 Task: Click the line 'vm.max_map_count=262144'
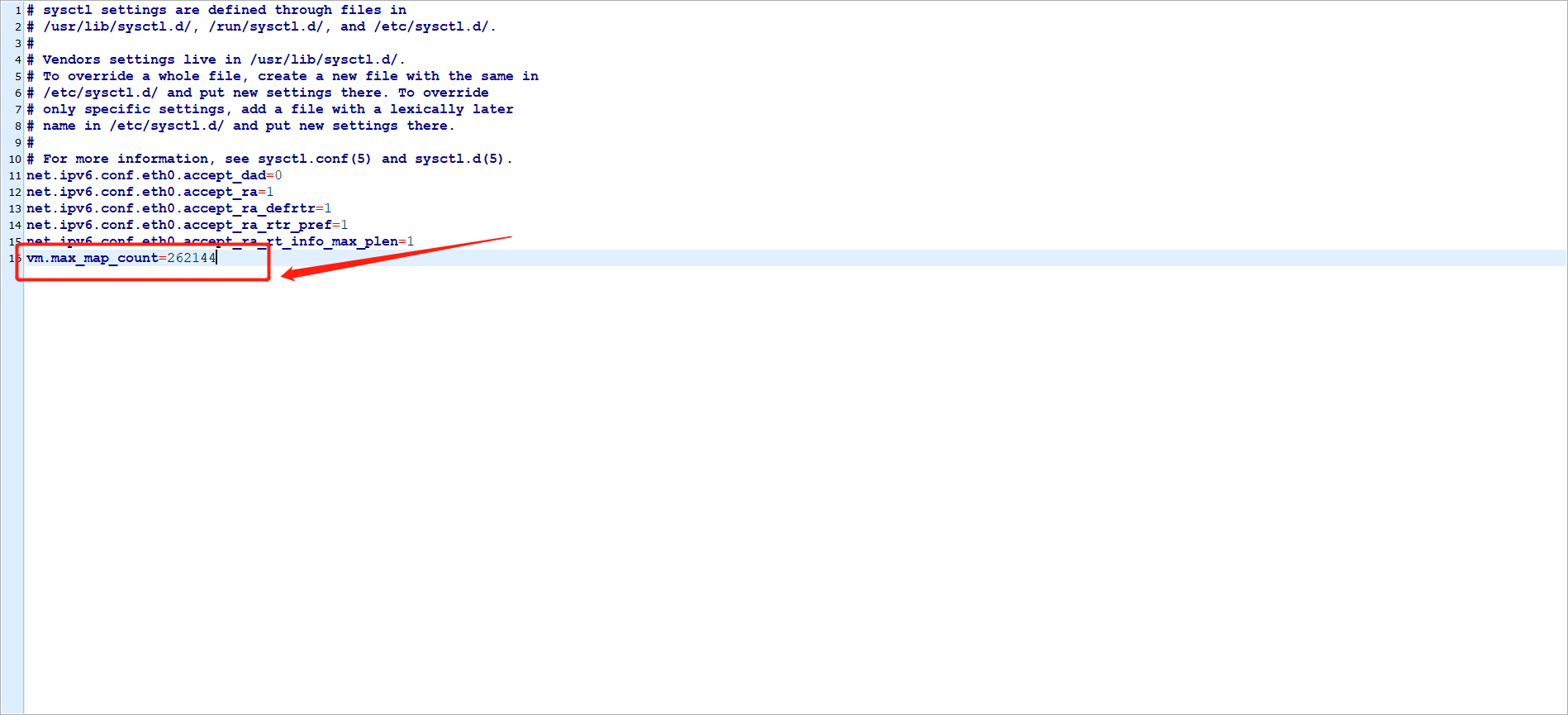(x=121, y=258)
